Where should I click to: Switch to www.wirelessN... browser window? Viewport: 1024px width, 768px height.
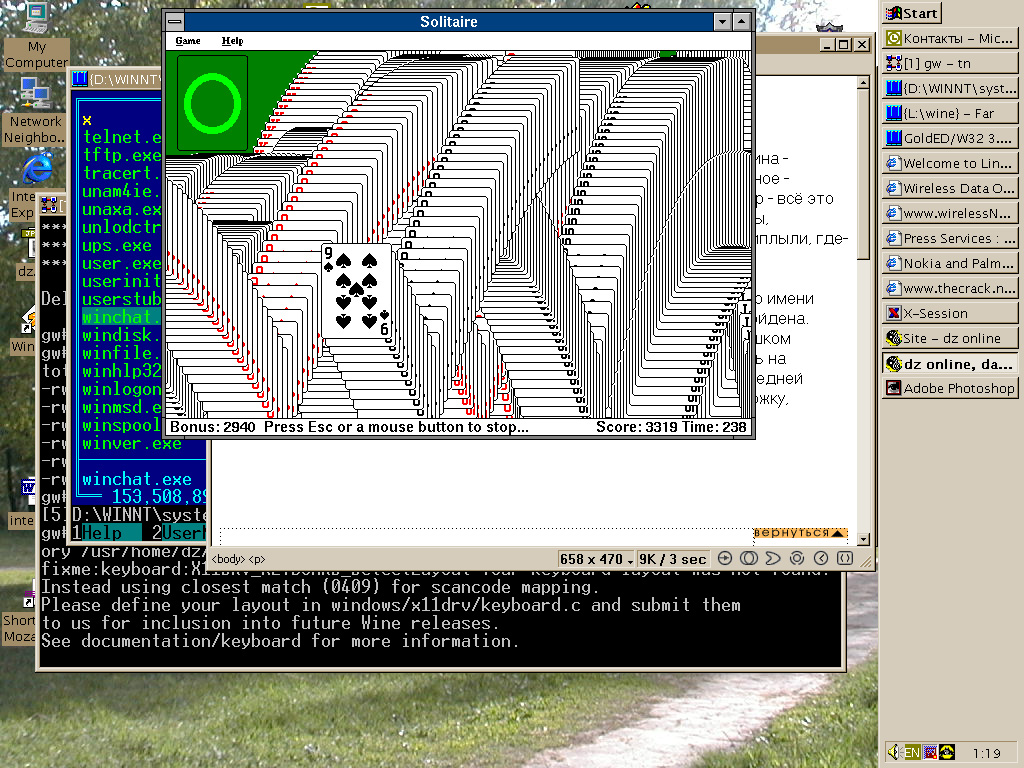[x=950, y=214]
